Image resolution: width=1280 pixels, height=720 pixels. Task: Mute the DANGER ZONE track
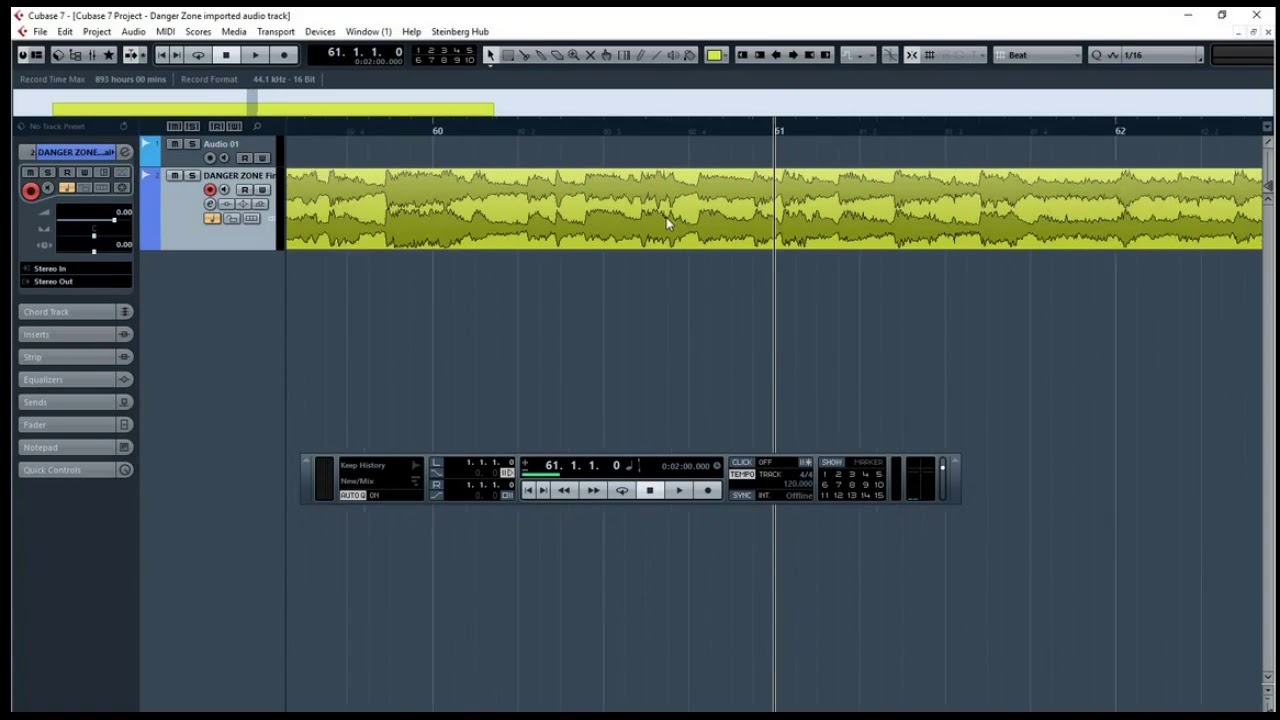174,176
